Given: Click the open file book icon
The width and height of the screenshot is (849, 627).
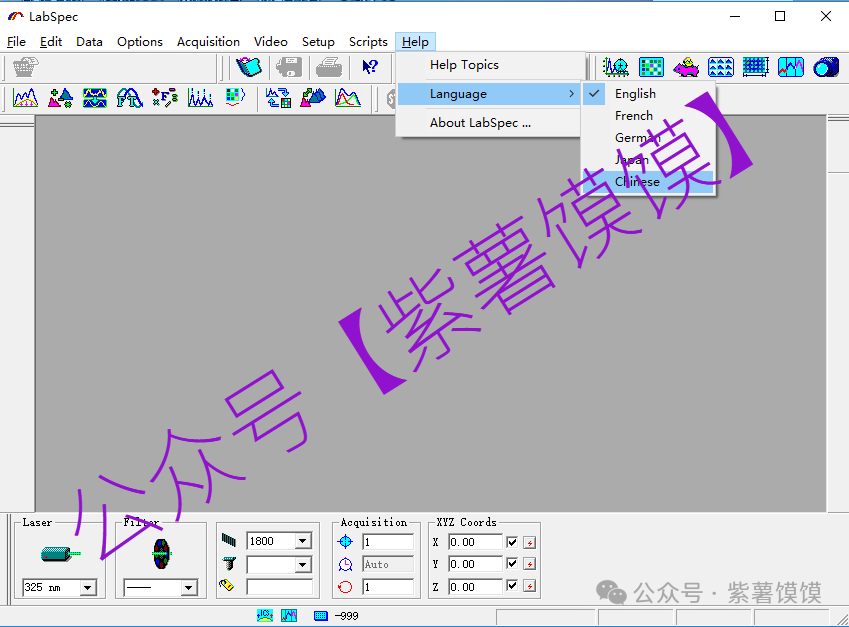Looking at the screenshot, I should [x=247, y=67].
